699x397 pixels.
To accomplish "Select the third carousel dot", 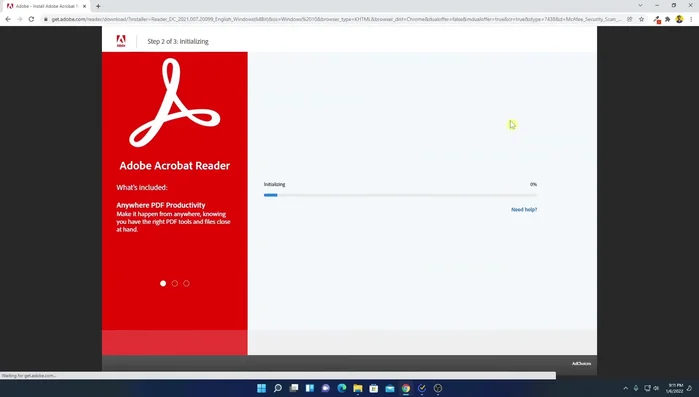I will (186, 283).
